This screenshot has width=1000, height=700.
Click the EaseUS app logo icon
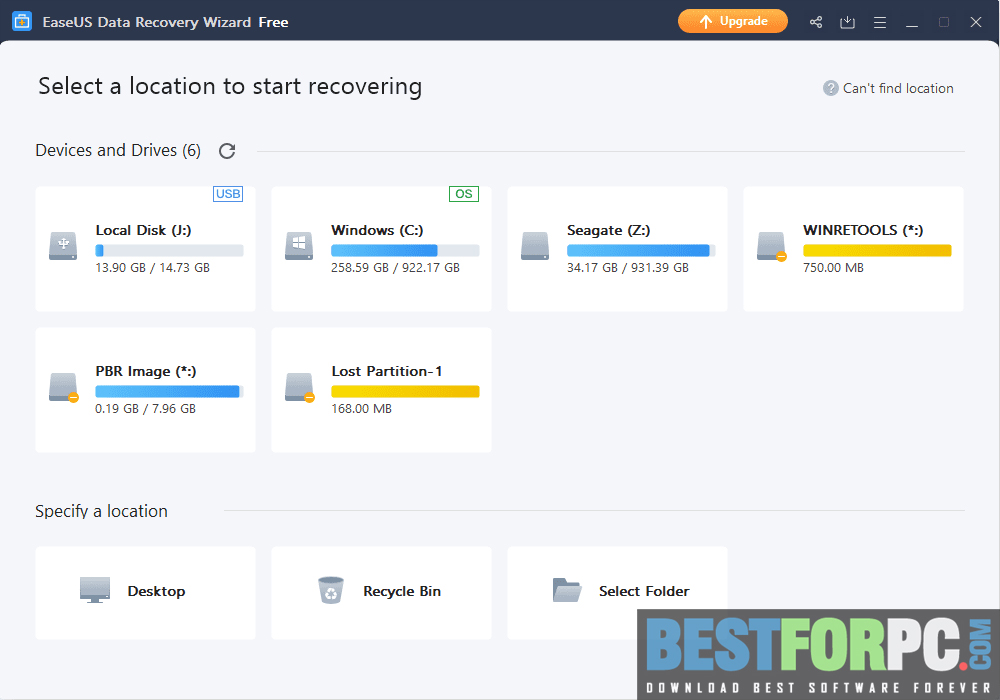click(22, 22)
